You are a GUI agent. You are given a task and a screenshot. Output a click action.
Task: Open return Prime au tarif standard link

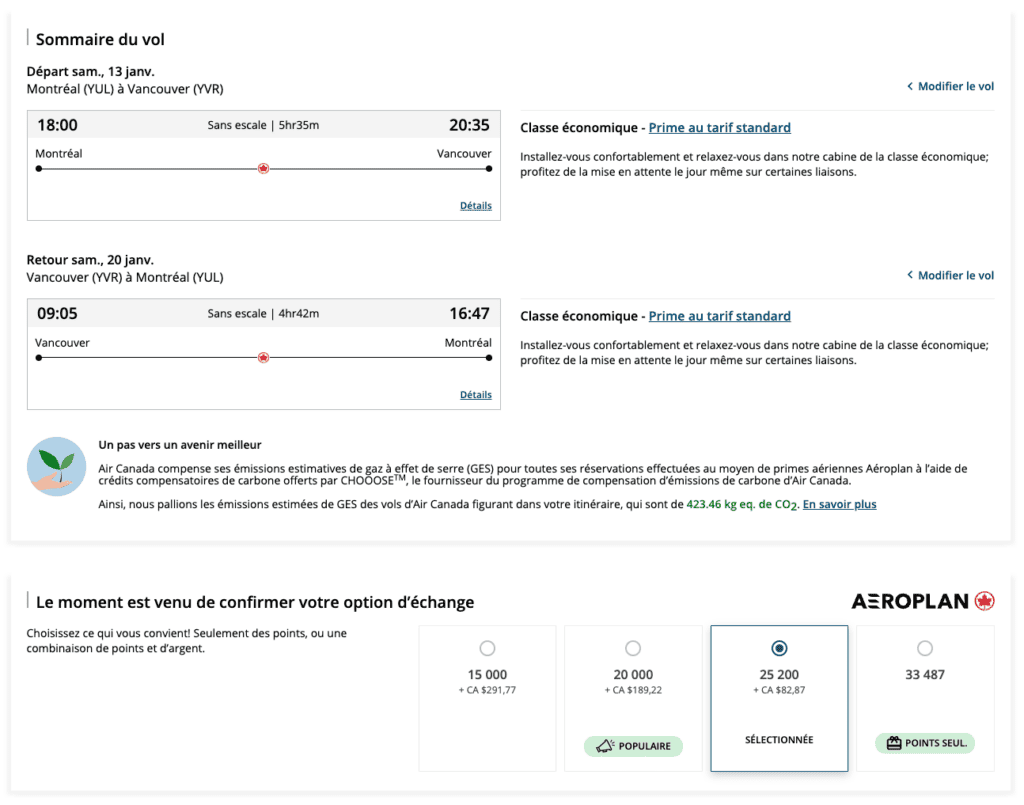click(719, 316)
